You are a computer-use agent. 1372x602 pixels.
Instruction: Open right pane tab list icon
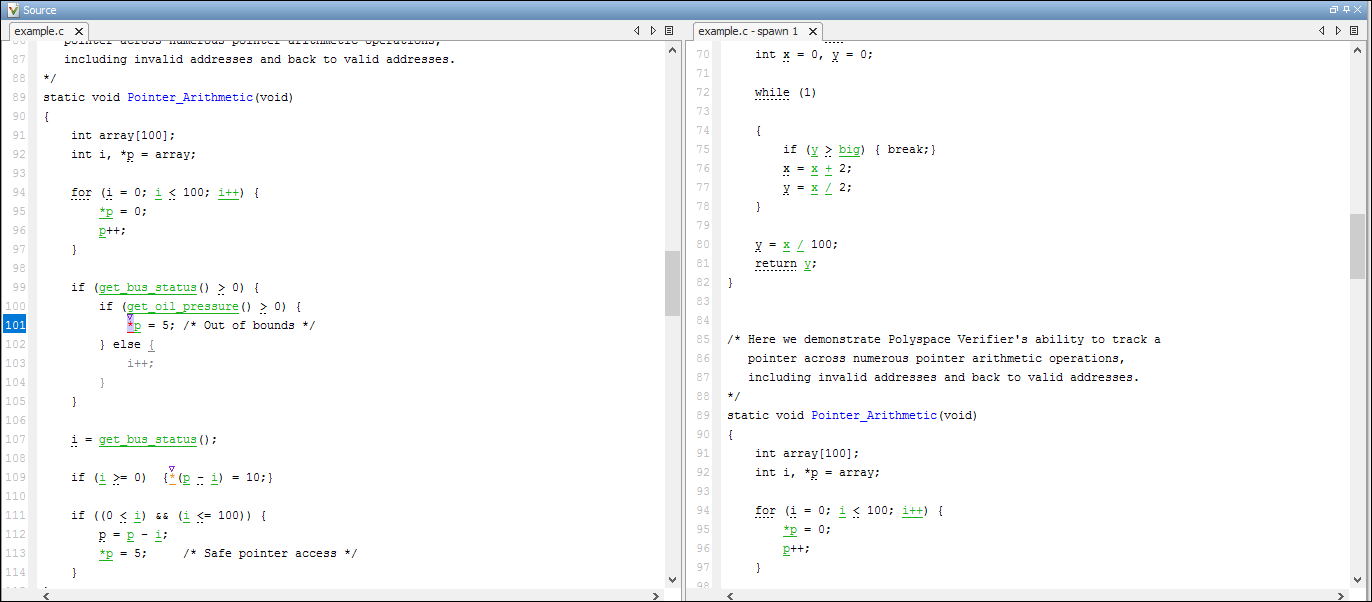1353,31
